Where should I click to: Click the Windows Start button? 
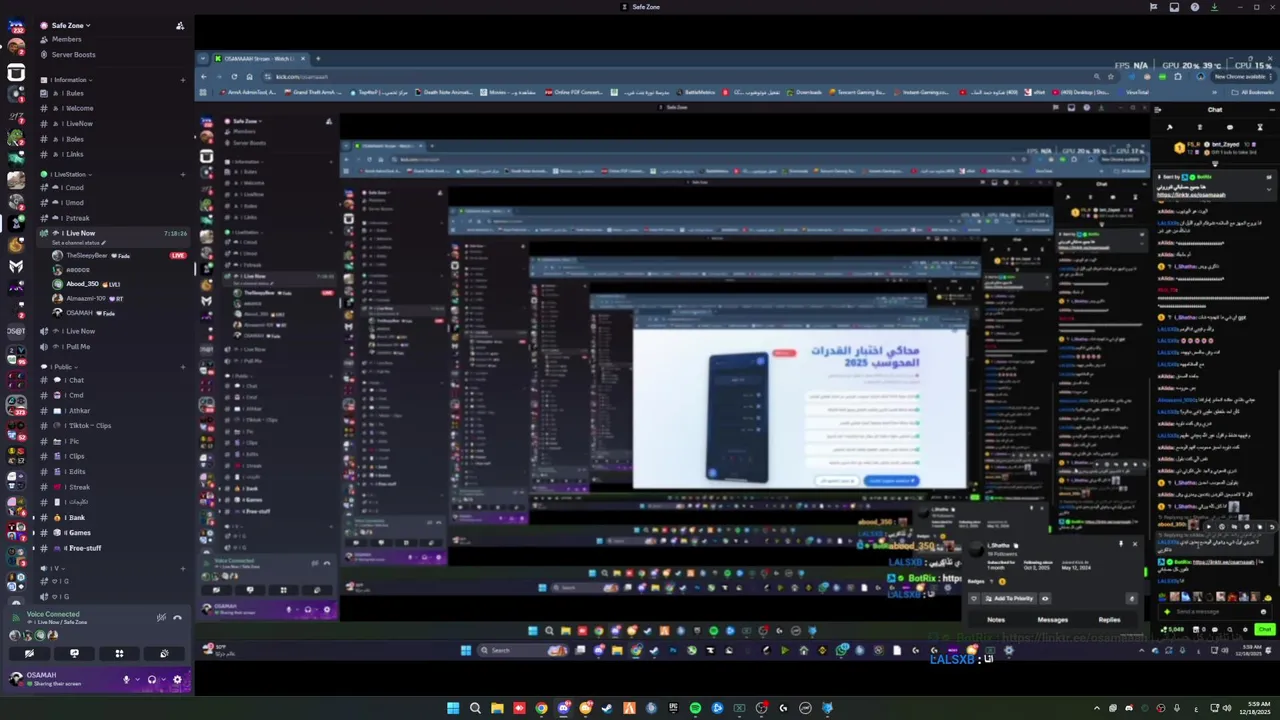click(453, 708)
